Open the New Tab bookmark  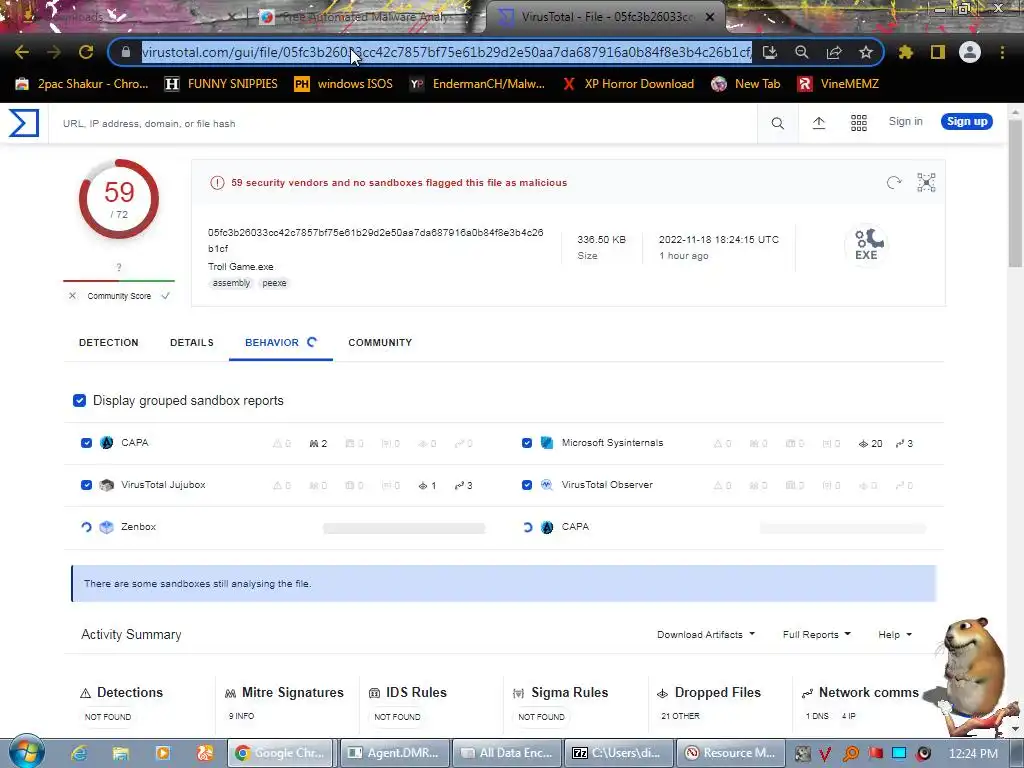coord(746,84)
